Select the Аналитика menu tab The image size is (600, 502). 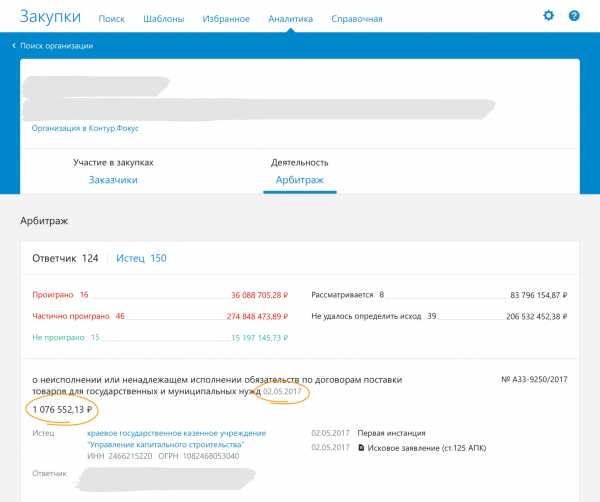(x=291, y=18)
